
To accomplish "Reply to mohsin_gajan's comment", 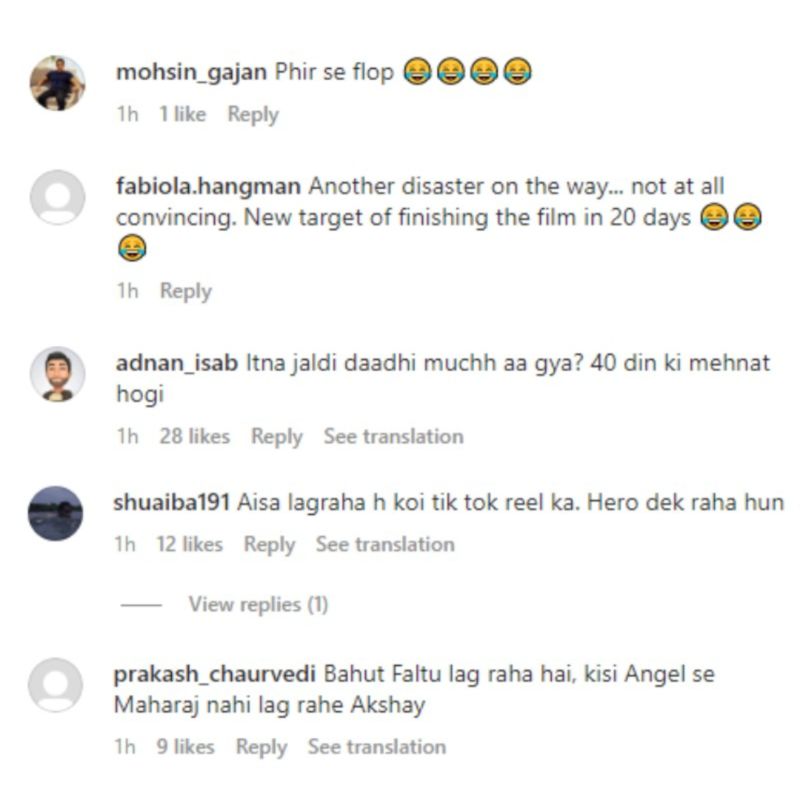I will coord(253,114).
